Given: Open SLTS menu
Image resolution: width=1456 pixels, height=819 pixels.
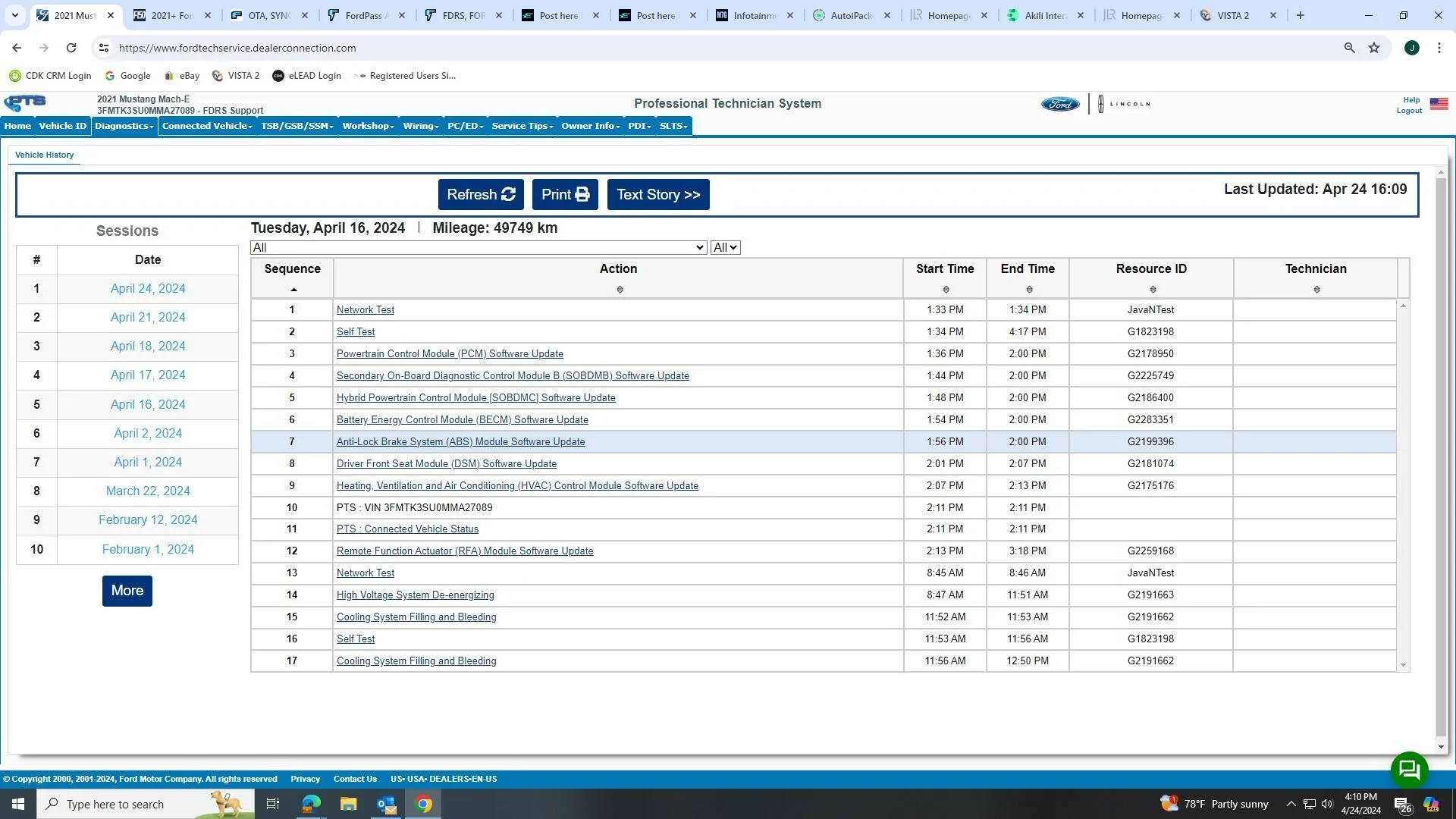Looking at the screenshot, I should 673,126.
